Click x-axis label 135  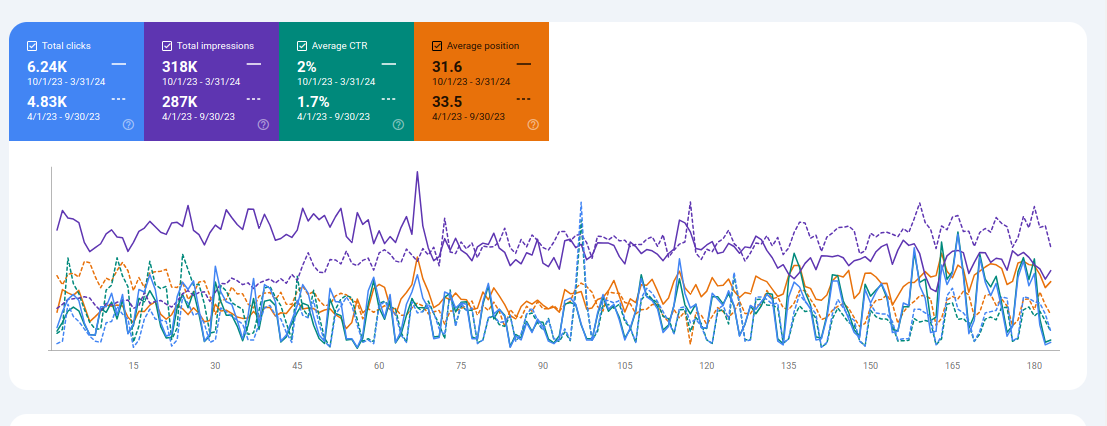click(x=789, y=366)
